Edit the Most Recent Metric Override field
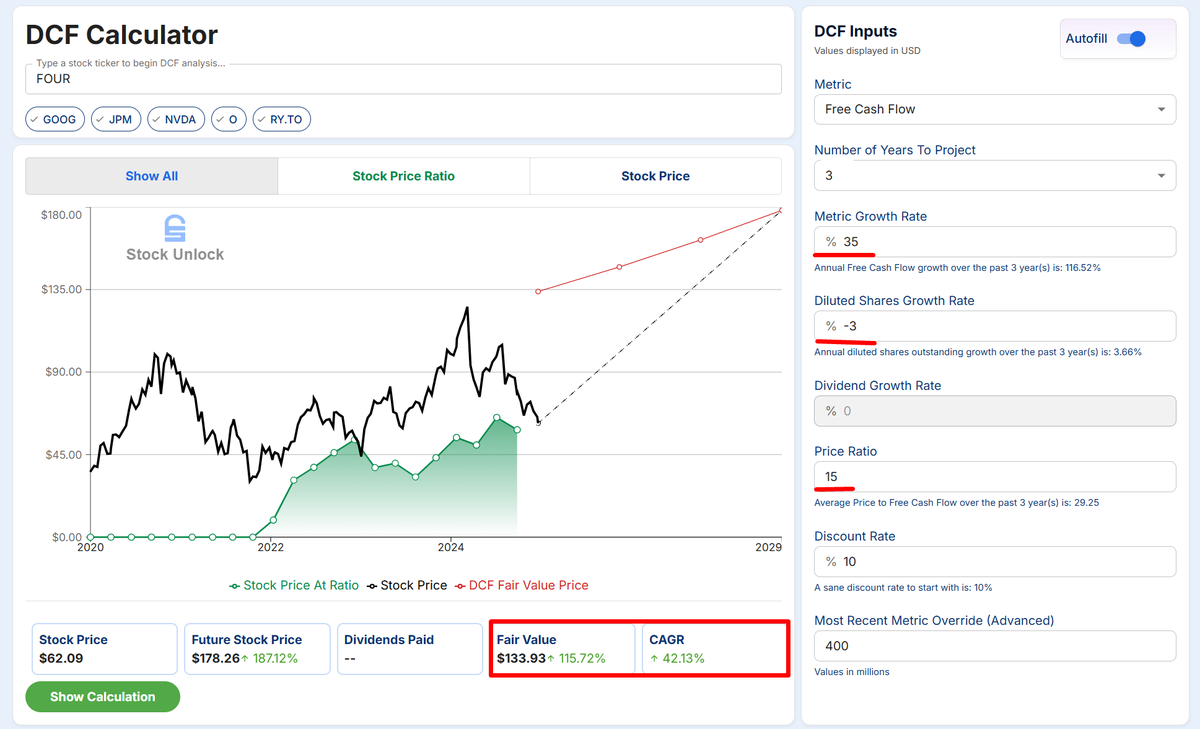The height and width of the screenshot is (729, 1200). tap(995, 646)
